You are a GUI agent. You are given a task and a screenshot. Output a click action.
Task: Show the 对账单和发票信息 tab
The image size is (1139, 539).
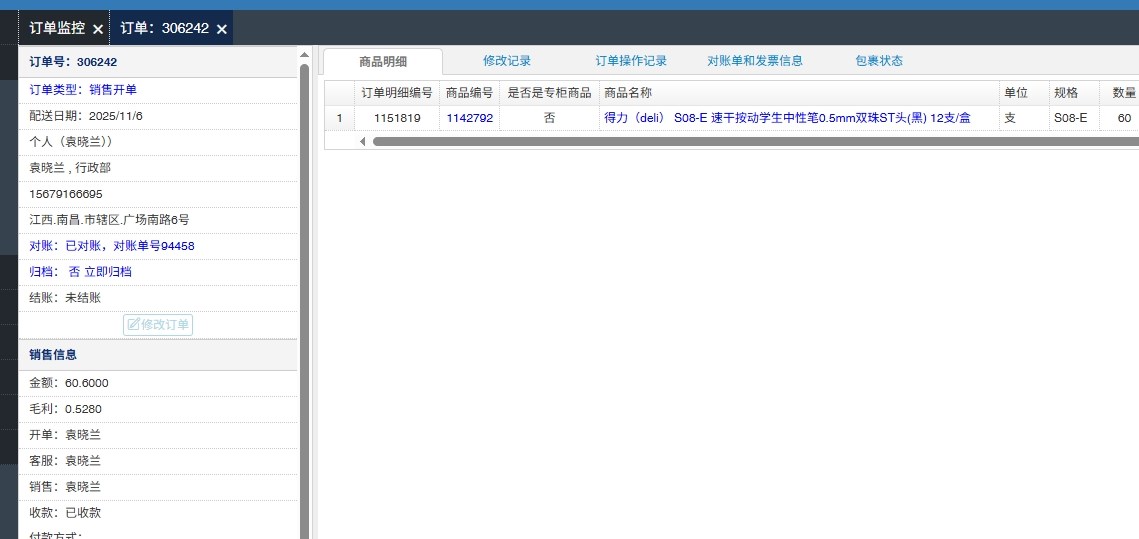click(x=754, y=61)
